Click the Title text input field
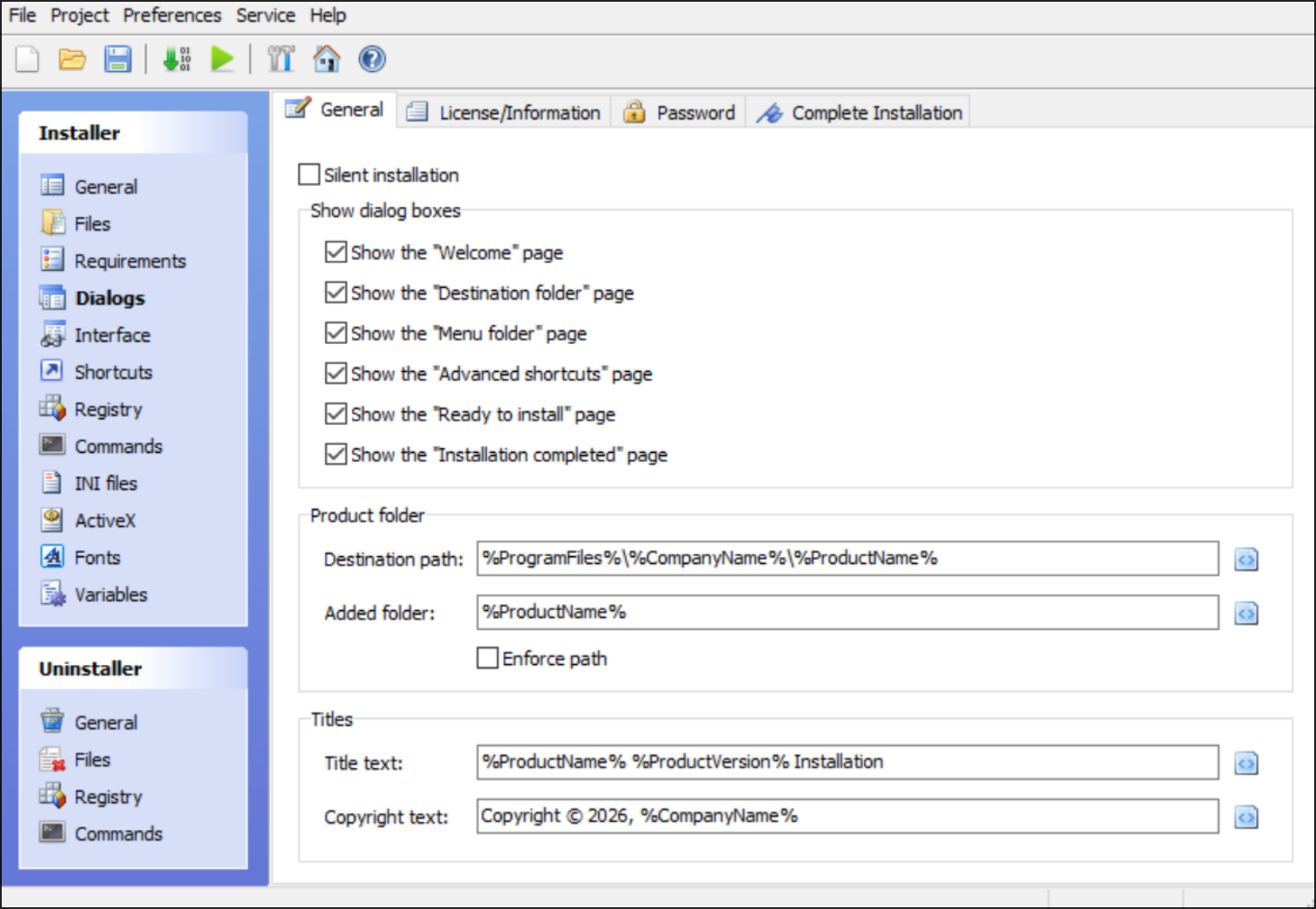The width and height of the screenshot is (1316, 909). pos(847,762)
